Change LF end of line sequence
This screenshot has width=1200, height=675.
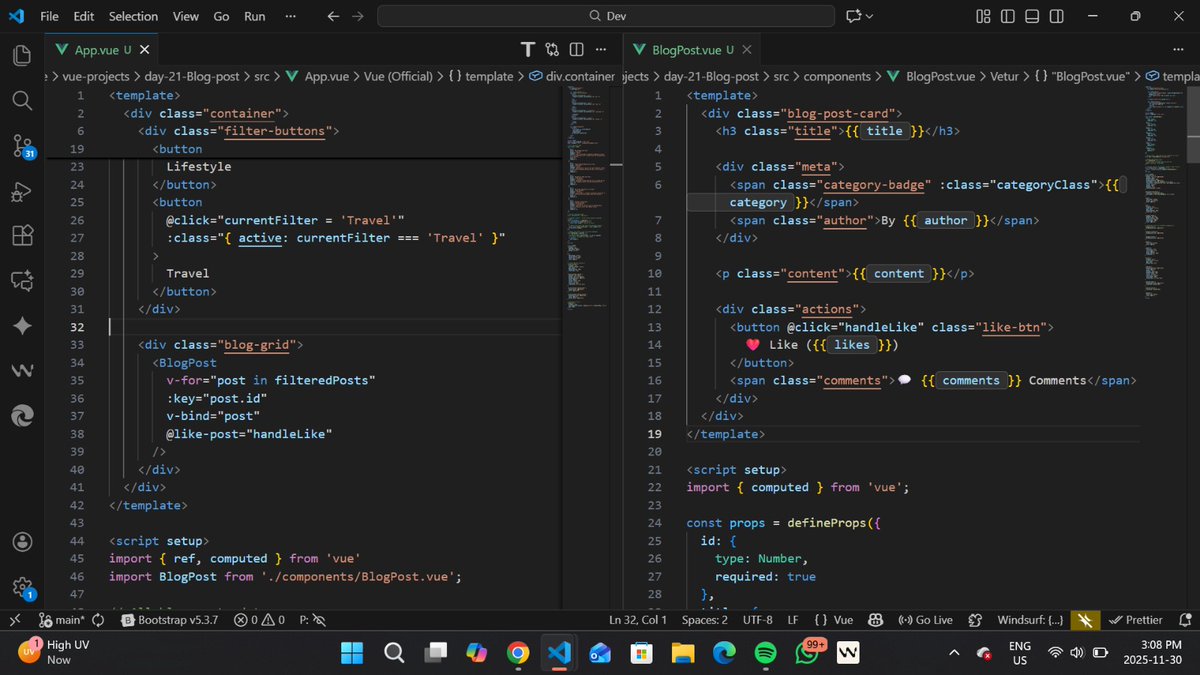[793, 620]
